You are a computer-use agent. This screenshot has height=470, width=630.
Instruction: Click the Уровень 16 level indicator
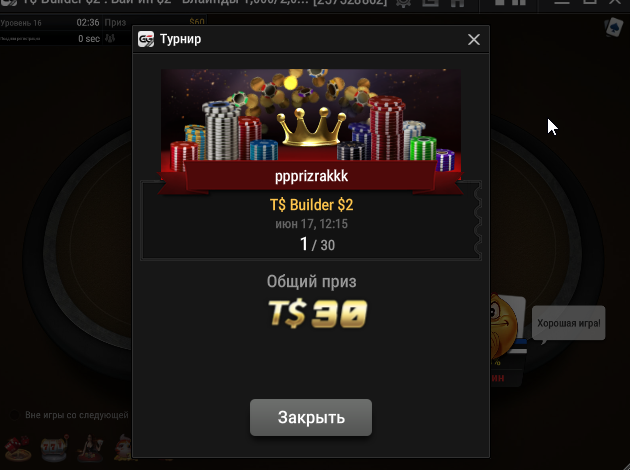point(21,23)
